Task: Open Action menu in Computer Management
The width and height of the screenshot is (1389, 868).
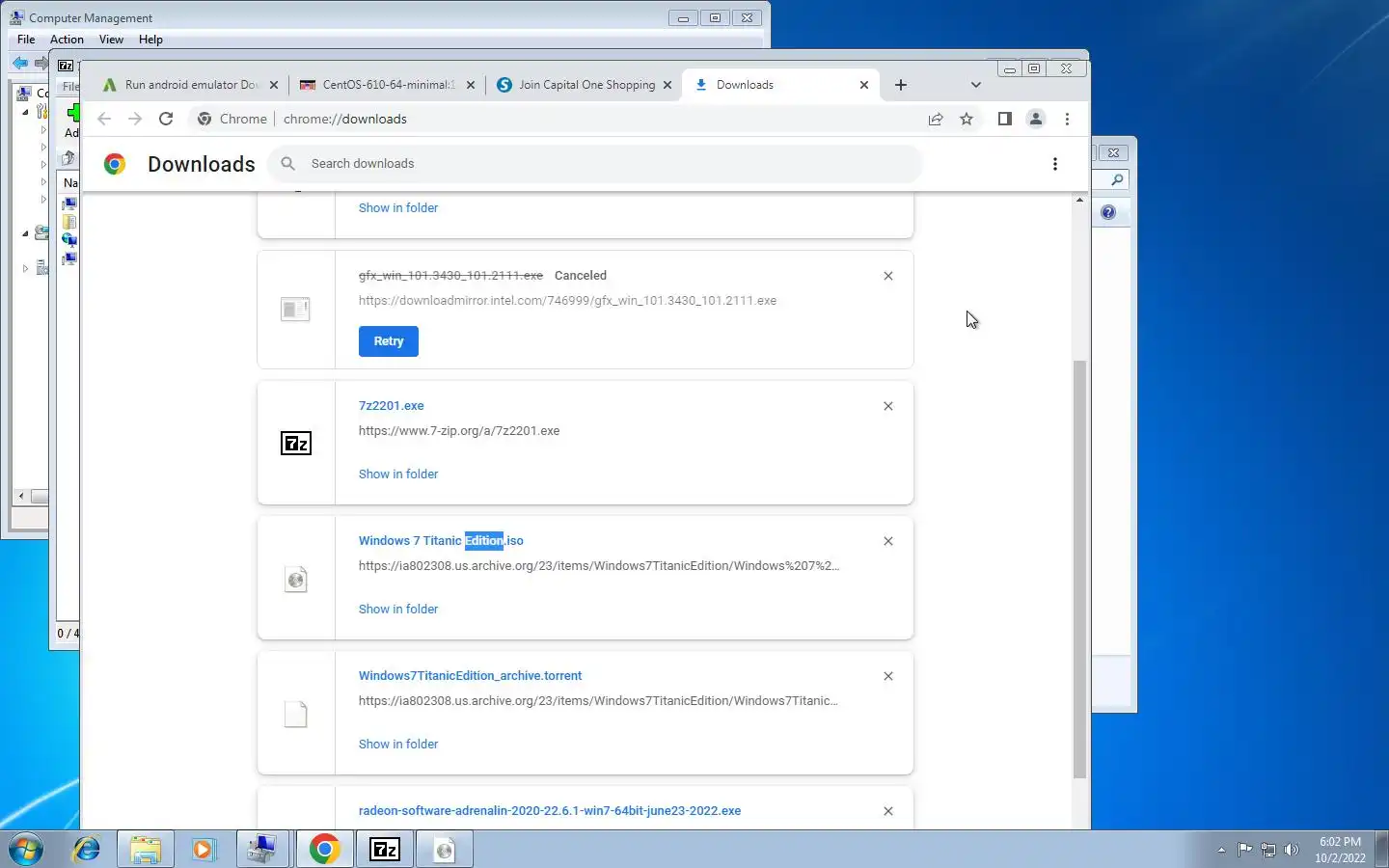Action: pyautogui.click(x=67, y=40)
